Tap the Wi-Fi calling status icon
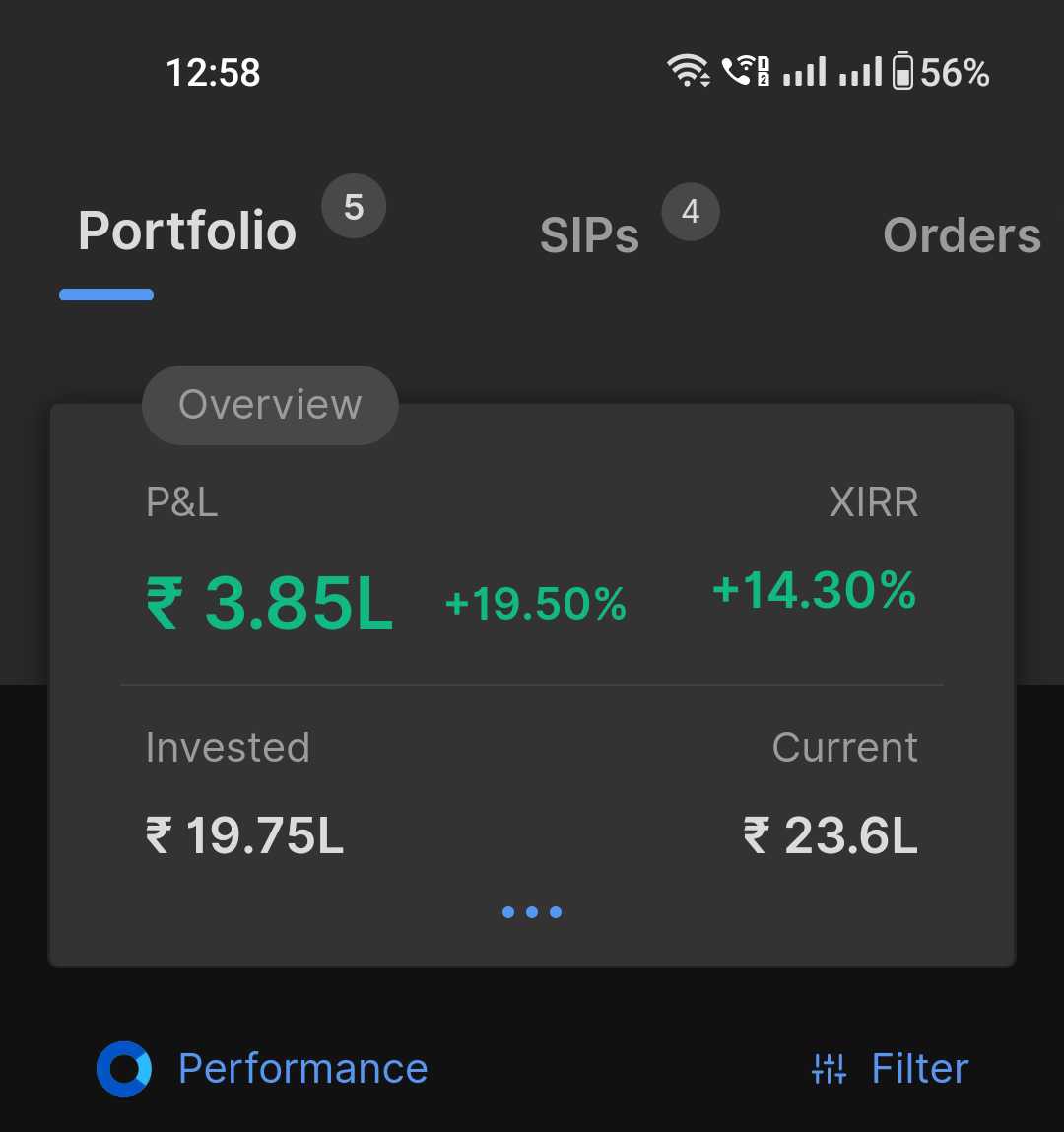This screenshot has height=1132, width=1064. pos(745,72)
